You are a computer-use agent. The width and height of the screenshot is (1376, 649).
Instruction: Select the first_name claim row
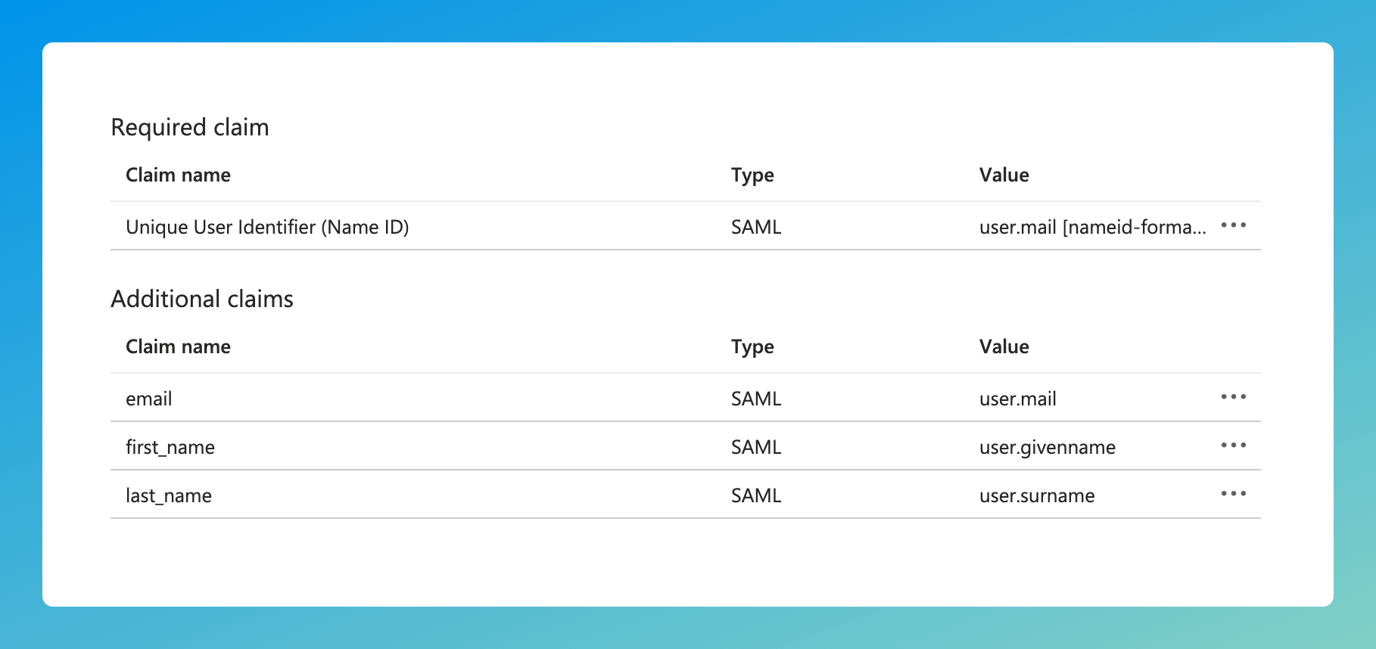click(x=170, y=447)
